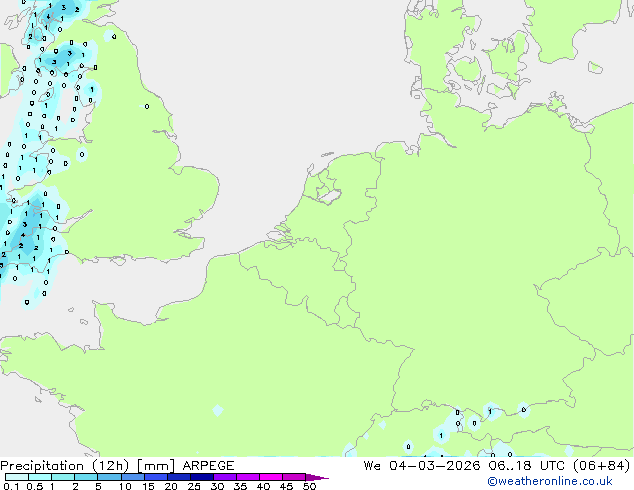Click the 0.5–1 mm legend color swatch

click(40, 477)
